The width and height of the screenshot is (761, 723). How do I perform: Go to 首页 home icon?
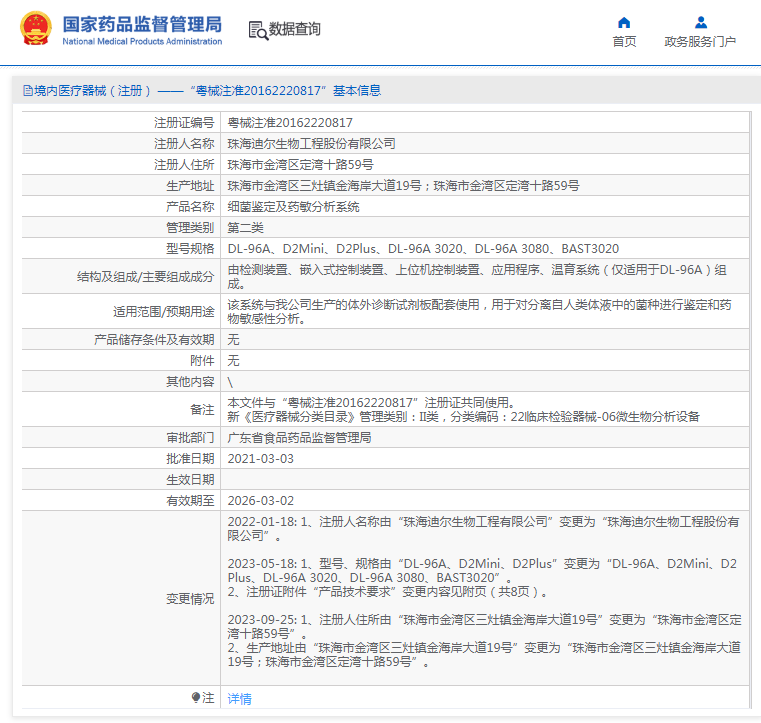coord(624,22)
